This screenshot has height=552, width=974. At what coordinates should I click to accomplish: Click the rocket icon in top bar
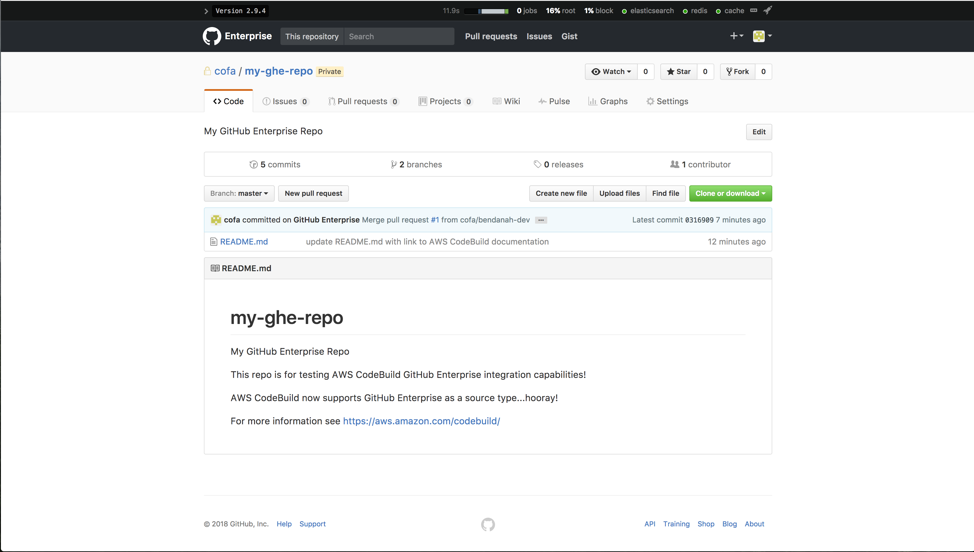tap(767, 11)
